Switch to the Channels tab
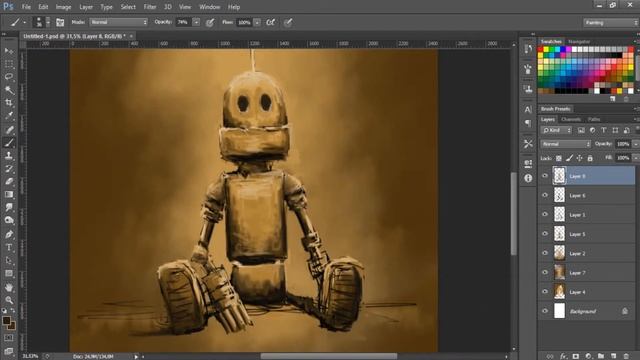Viewport: 640px width, 360px height. pos(571,120)
